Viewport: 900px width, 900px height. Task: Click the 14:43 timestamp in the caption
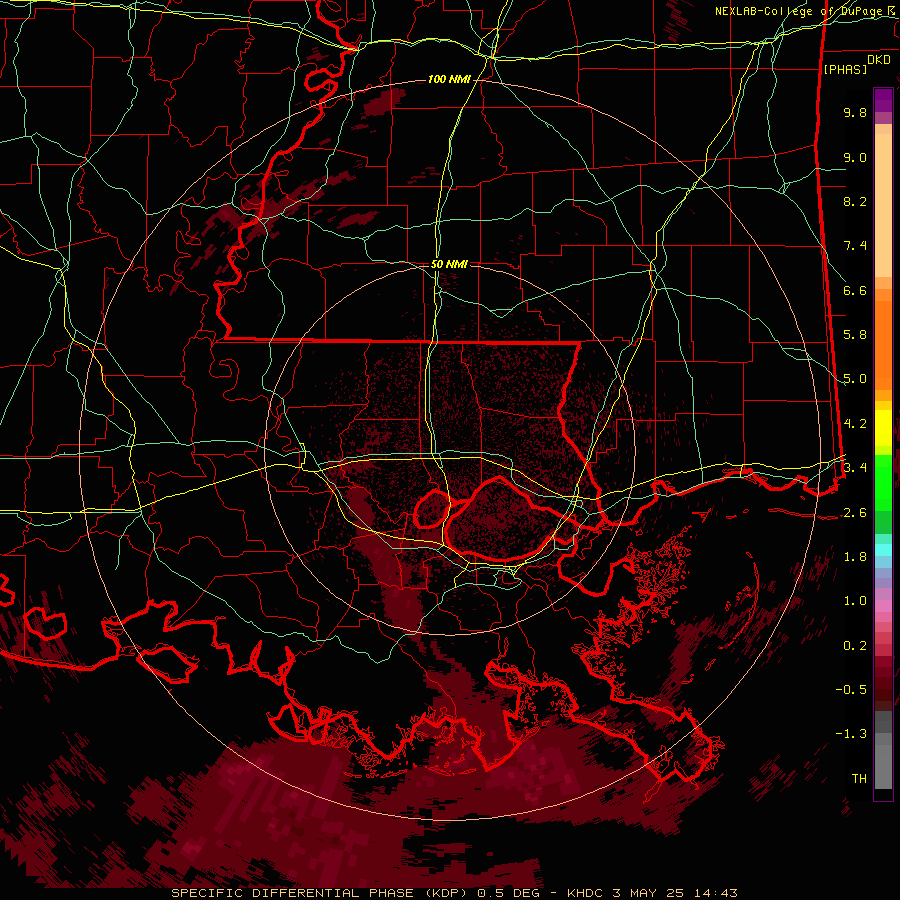pyautogui.click(x=715, y=893)
